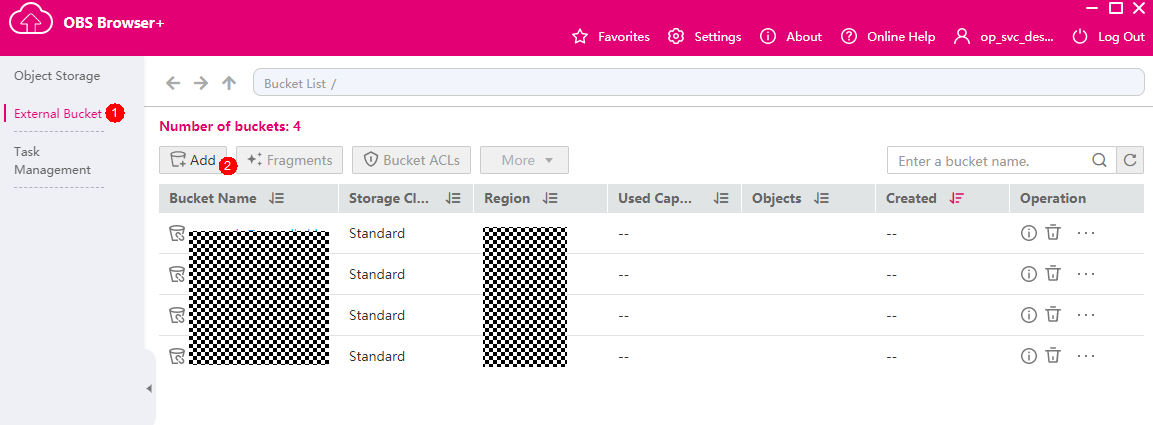Go up one directory level arrow

coord(229,83)
